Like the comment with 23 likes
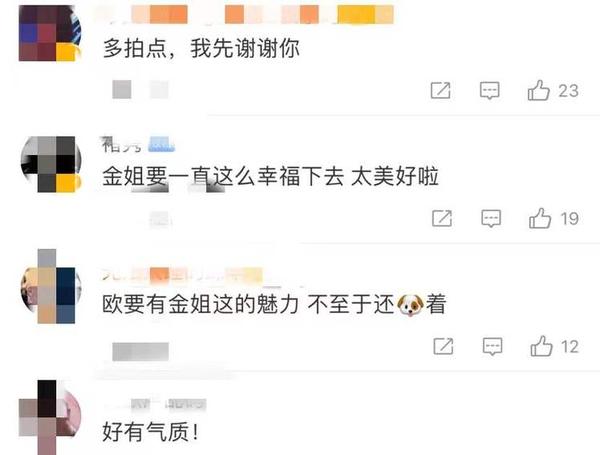This screenshot has height=455, width=600. (x=538, y=90)
